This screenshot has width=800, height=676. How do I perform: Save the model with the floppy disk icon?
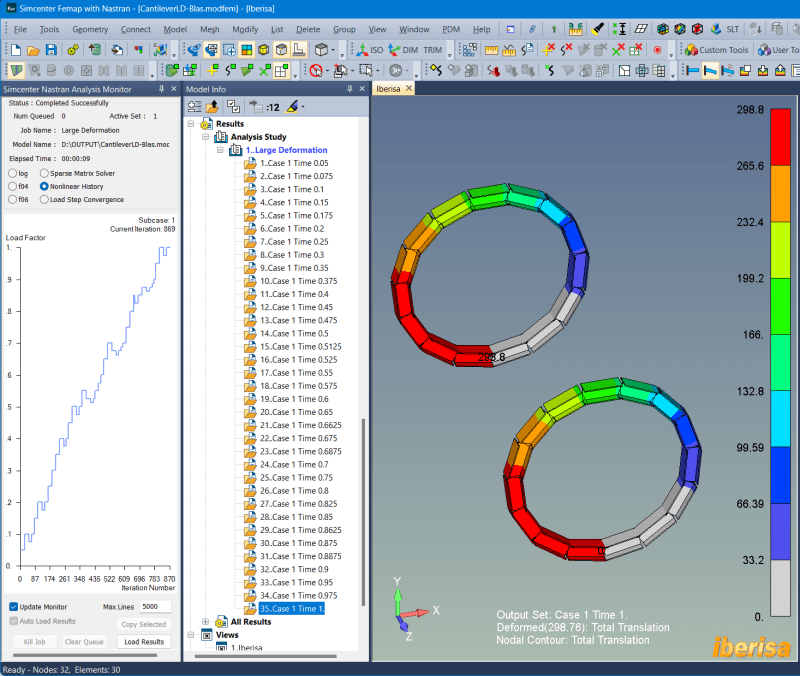pos(51,50)
